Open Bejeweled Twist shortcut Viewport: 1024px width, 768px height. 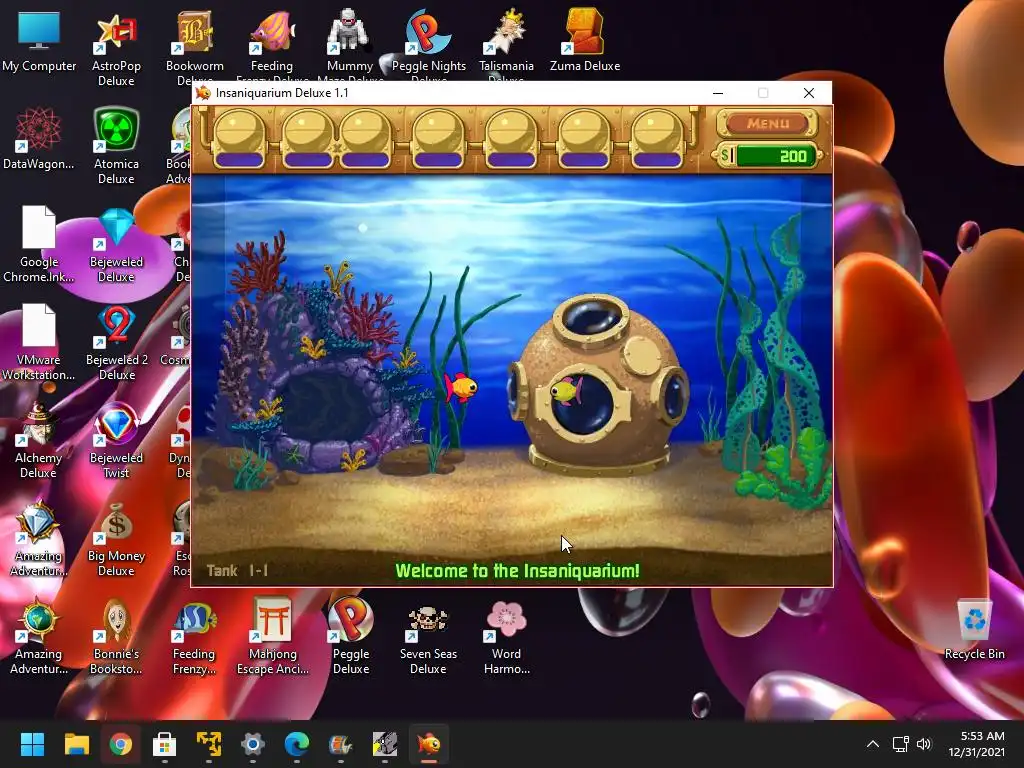tap(116, 441)
